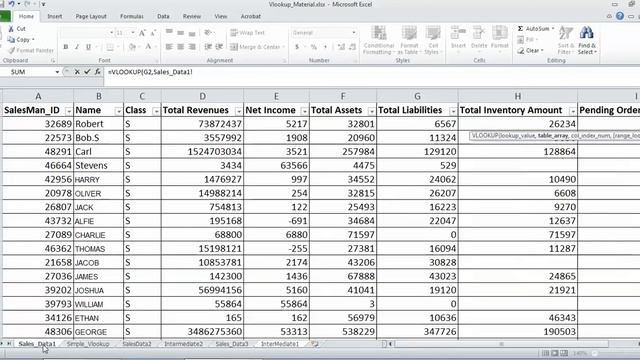The width and height of the screenshot is (640, 360).
Task: Open Find & Select binoculars
Action: [x=587, y=40]
